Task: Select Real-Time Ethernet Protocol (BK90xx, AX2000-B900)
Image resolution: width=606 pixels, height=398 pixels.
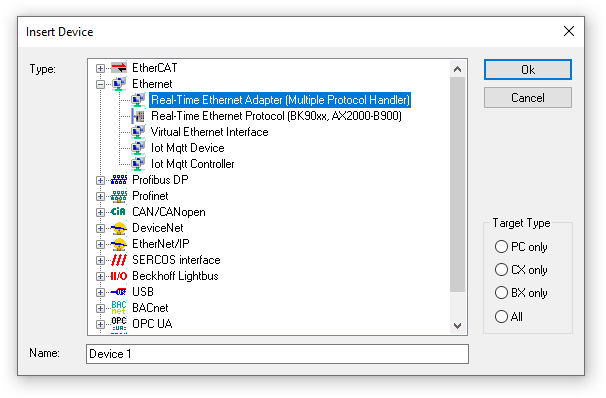Action: pyautogui.click(x=276, y=116)
